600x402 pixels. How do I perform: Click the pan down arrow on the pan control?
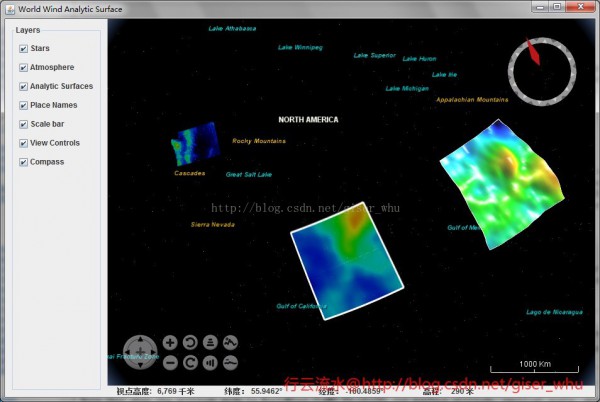pos(140,365)
